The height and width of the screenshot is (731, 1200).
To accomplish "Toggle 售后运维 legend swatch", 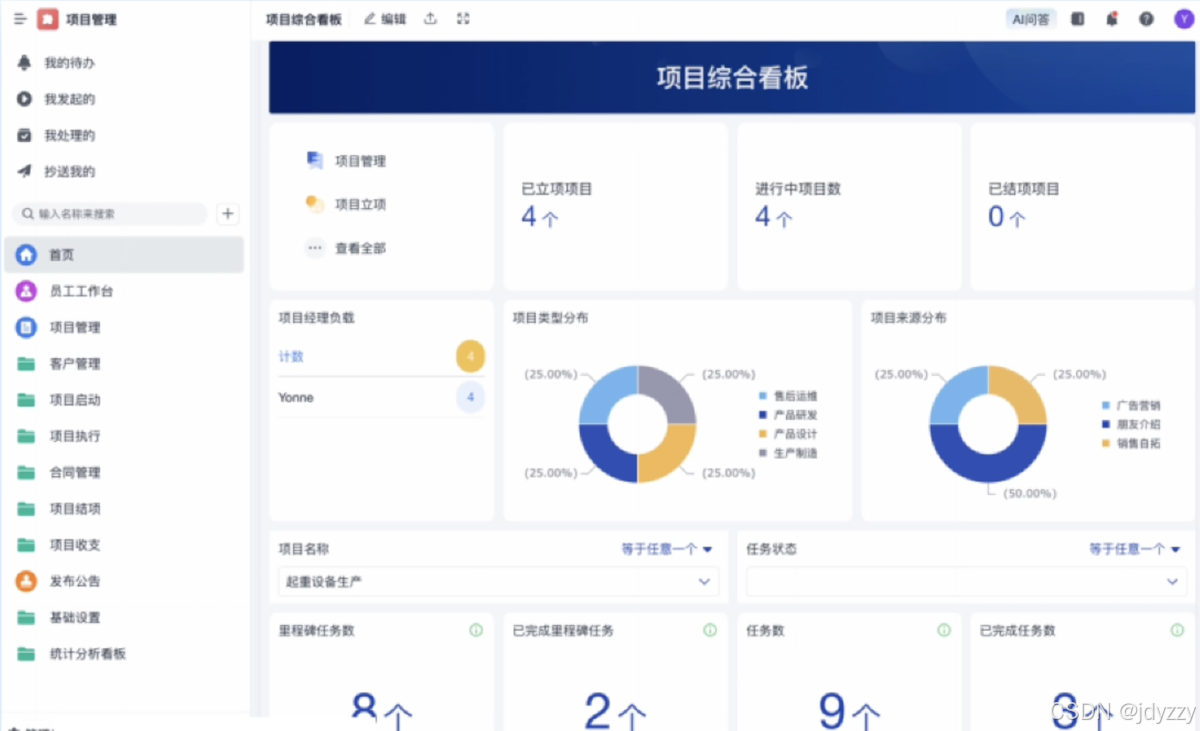I will [764, 396].
